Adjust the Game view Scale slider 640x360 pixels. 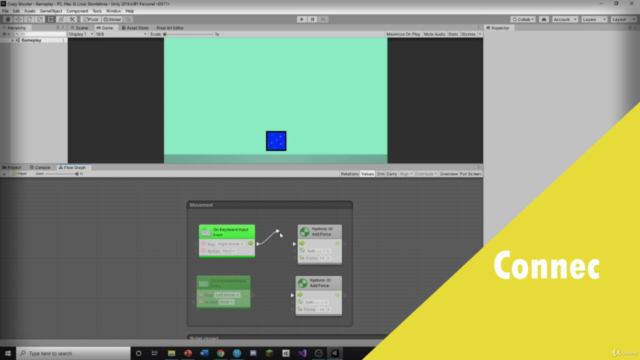pyautogui.click(x=189, y=34)
